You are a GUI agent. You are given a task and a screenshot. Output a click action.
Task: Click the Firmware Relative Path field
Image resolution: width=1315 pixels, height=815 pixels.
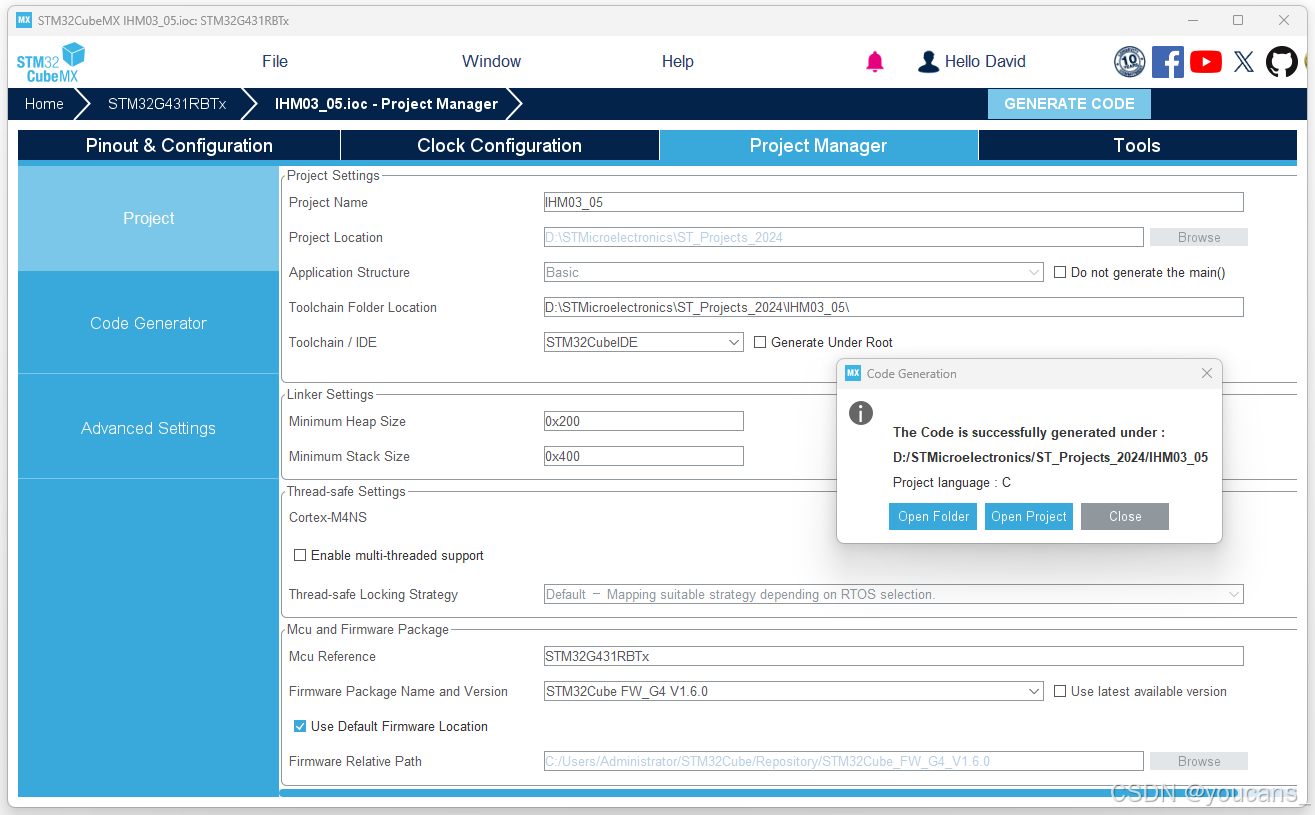844,761
